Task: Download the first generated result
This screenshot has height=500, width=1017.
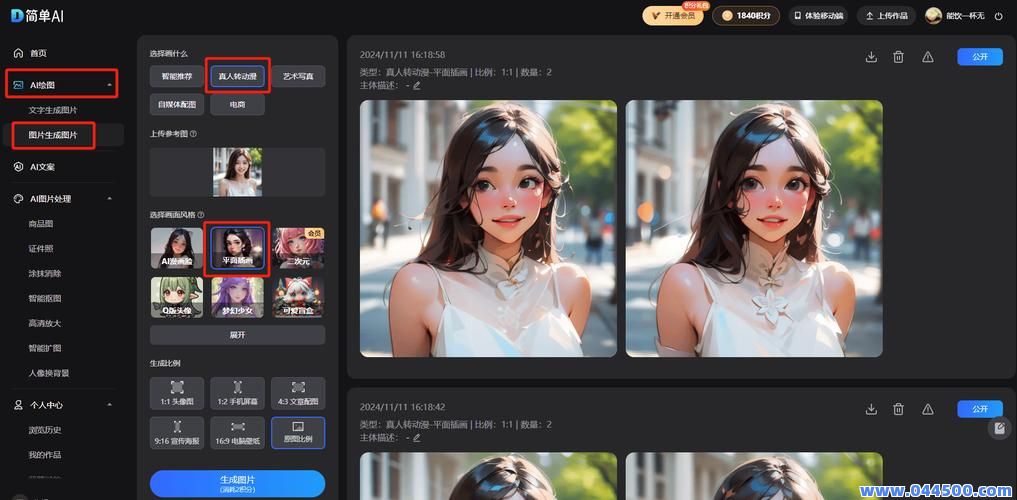Action: click(871, 57)
